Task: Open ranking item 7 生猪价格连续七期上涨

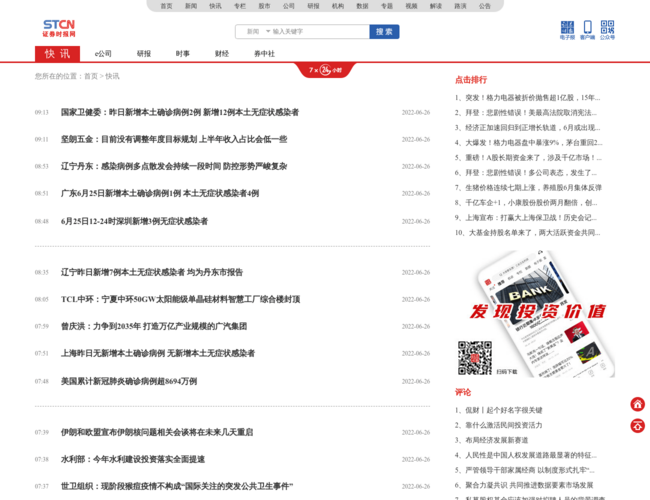Action: [528, 188]
